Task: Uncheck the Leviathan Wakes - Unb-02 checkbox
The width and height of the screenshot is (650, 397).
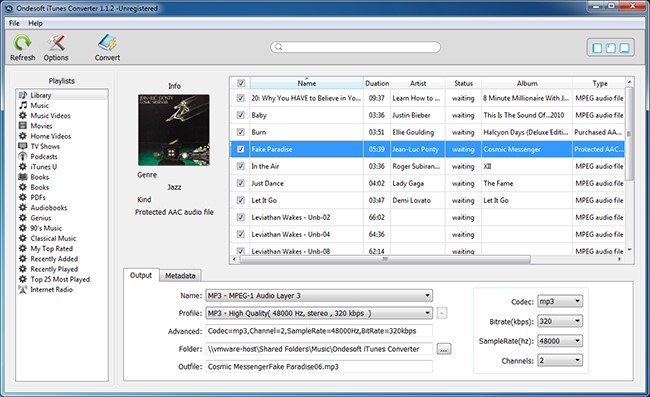Action: (240, 217)
